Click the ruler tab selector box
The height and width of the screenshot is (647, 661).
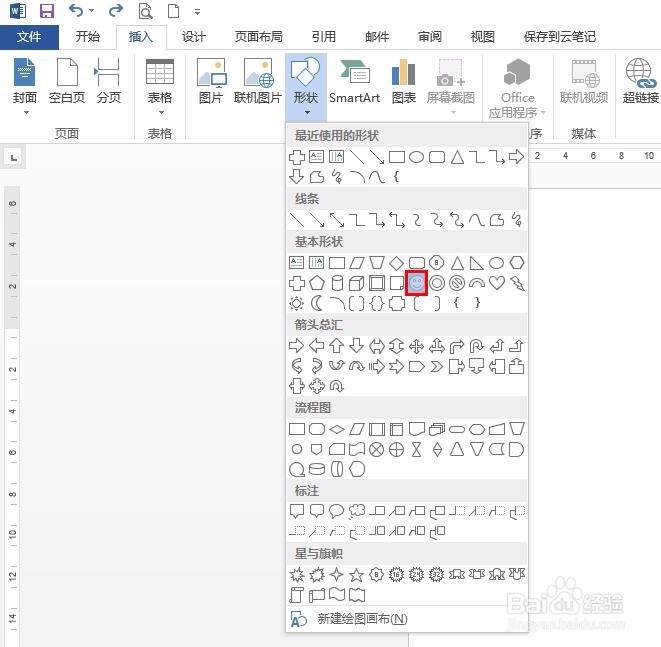[x=13, y=158]
